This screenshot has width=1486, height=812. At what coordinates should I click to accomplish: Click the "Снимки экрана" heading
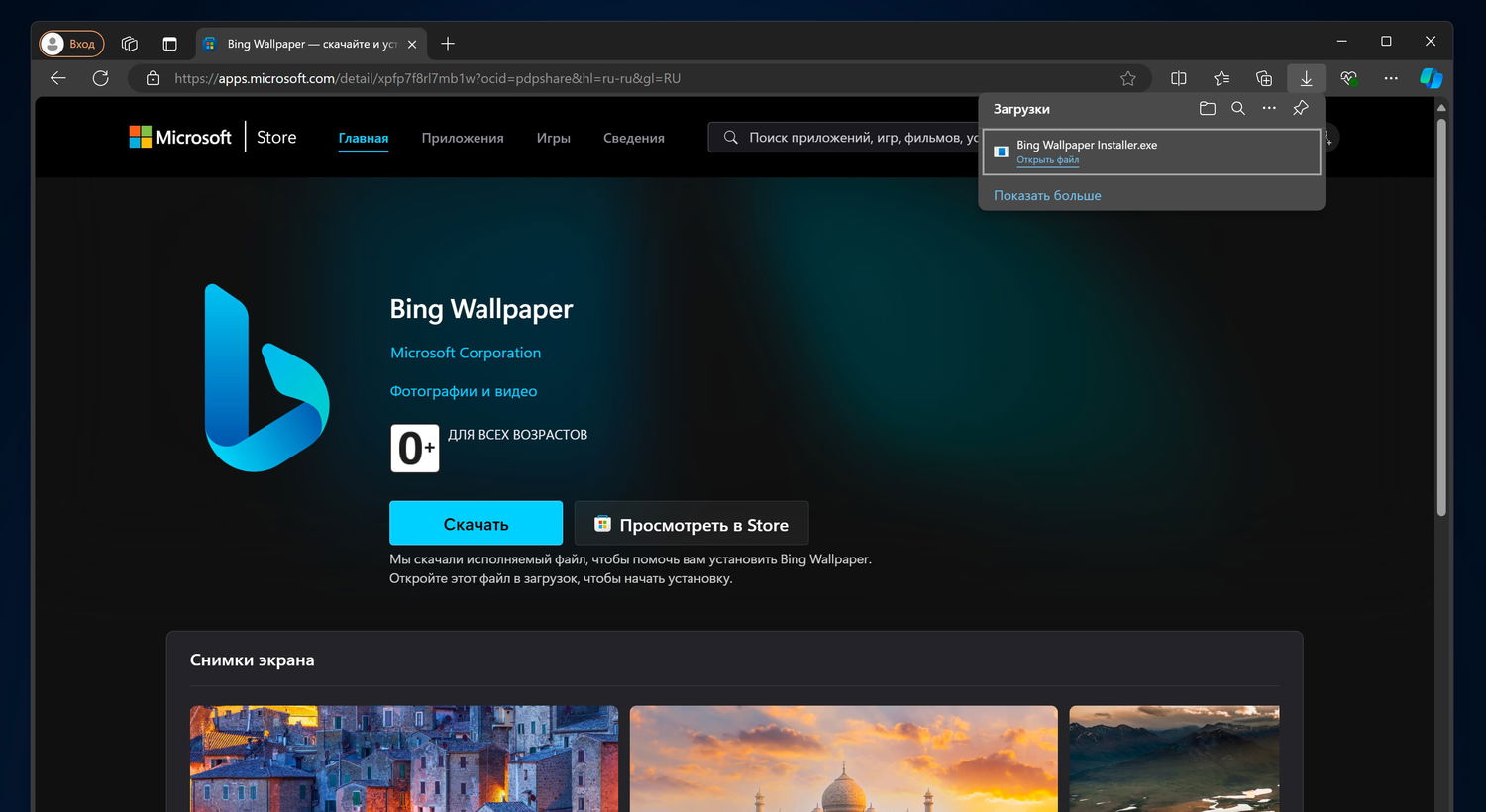(253, 660)
